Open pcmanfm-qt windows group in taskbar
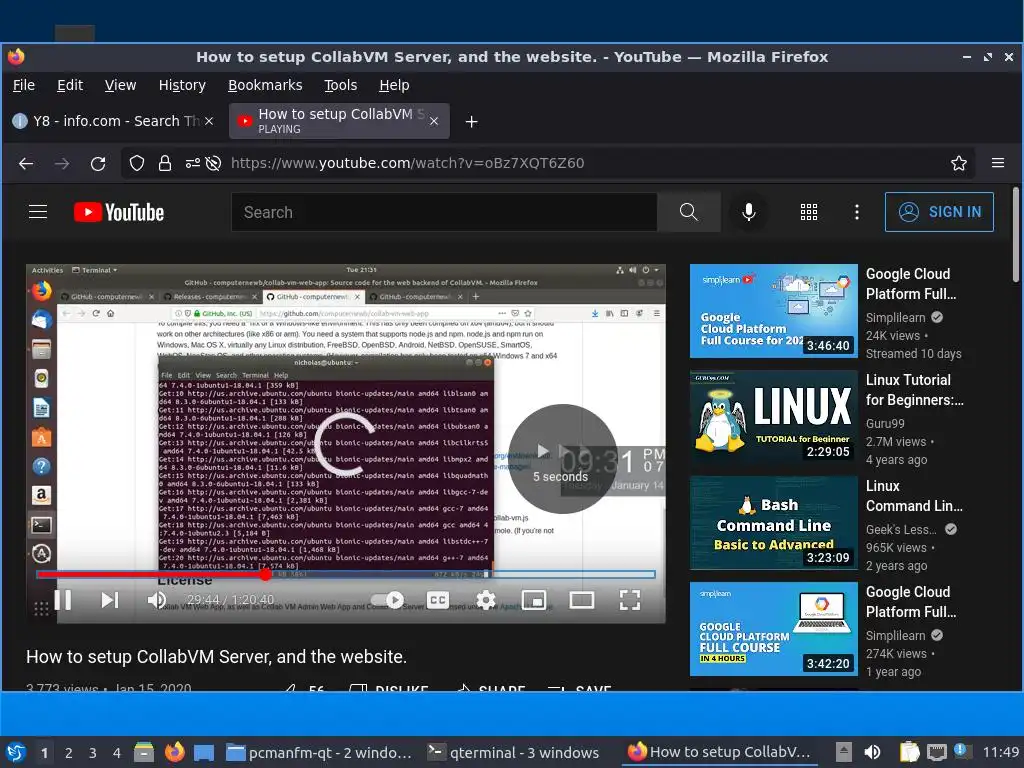 [x=319, y=752]
